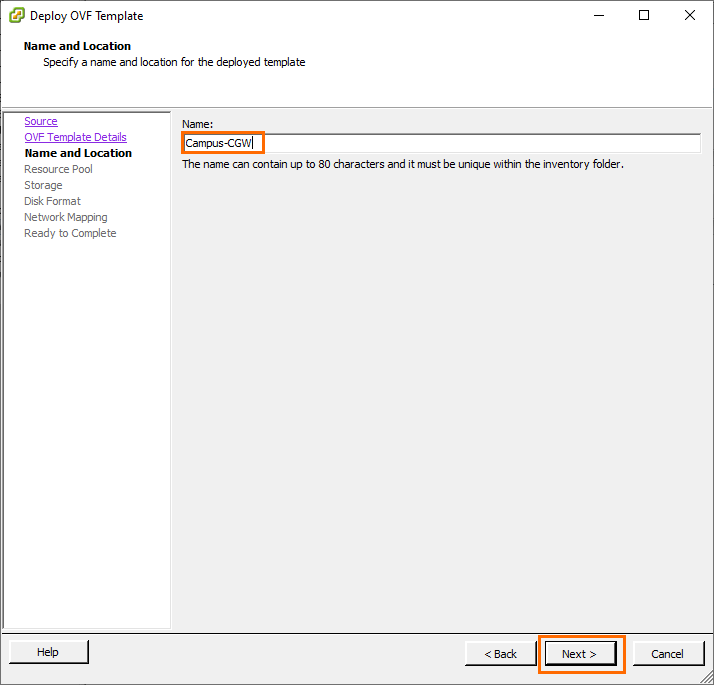Image resolution: width=714 pixels, height=685 pixels.
Task: Go back to the Source step link
Action: (41, 121)
